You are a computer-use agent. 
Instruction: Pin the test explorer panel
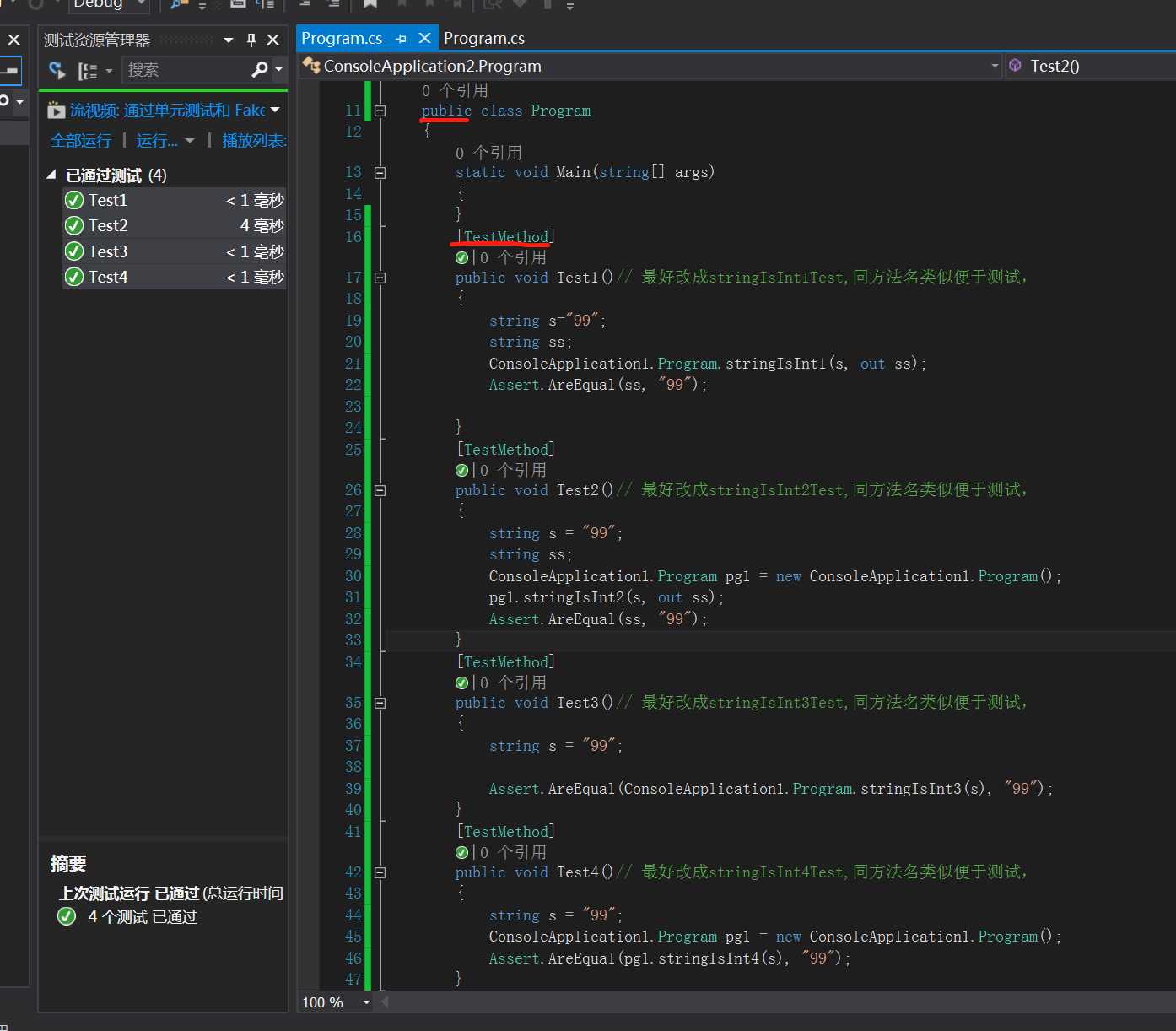pyautogui.click(x=251, y=40)
